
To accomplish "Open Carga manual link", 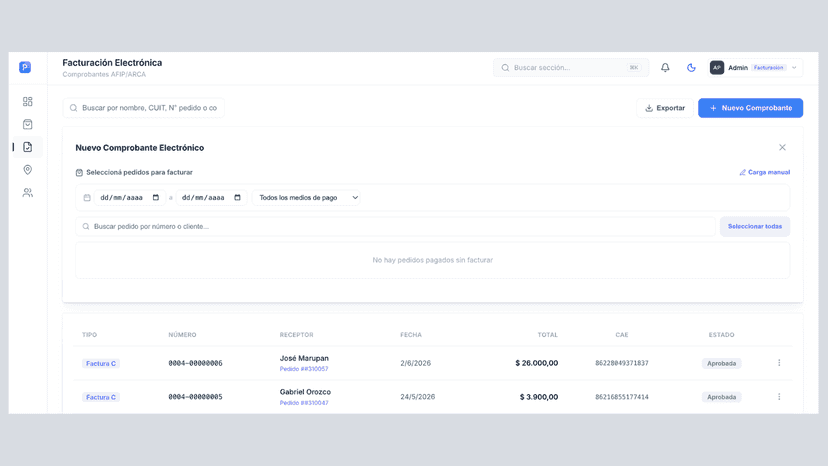I will point(765,172).
